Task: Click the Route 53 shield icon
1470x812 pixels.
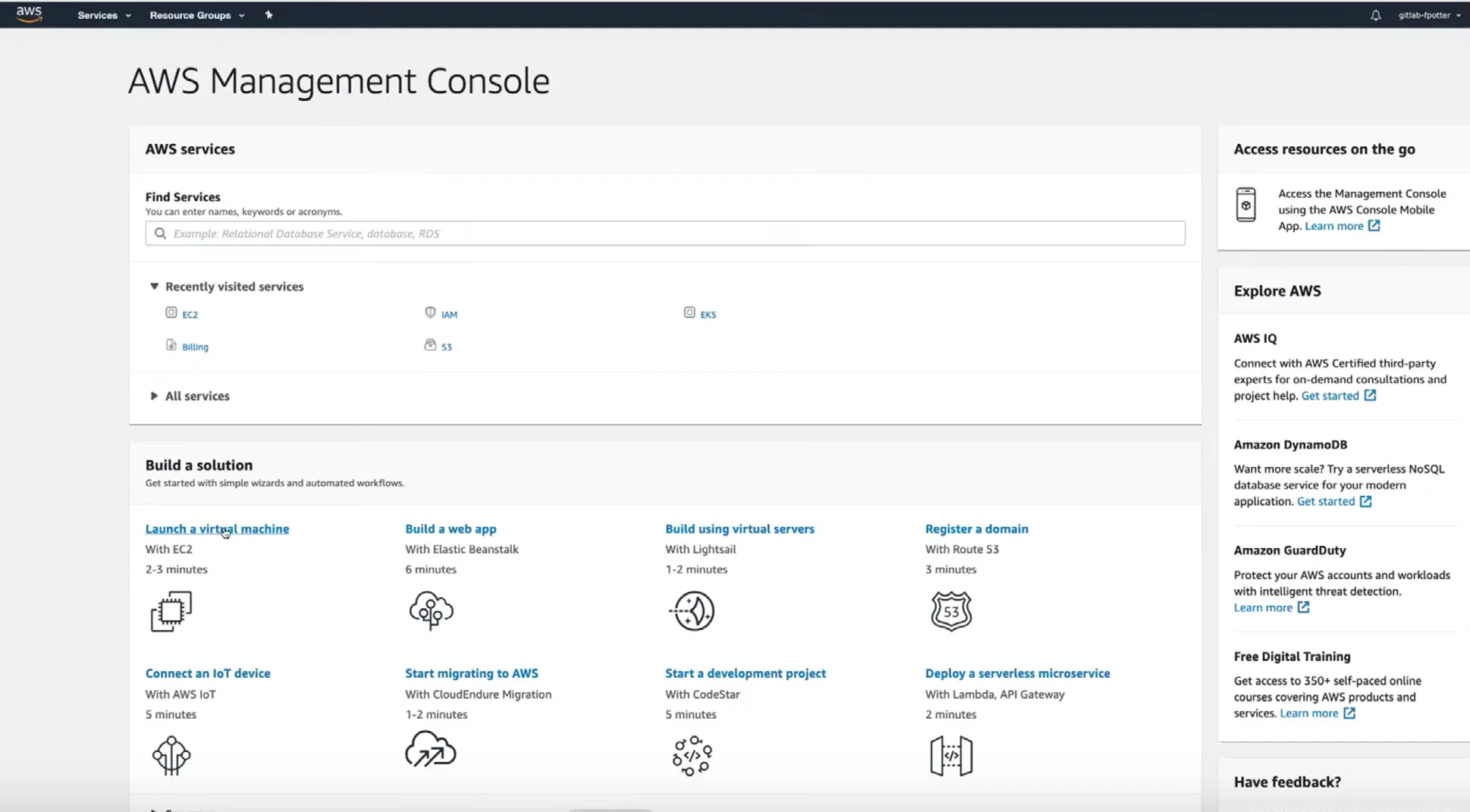Action: (950, 611)
